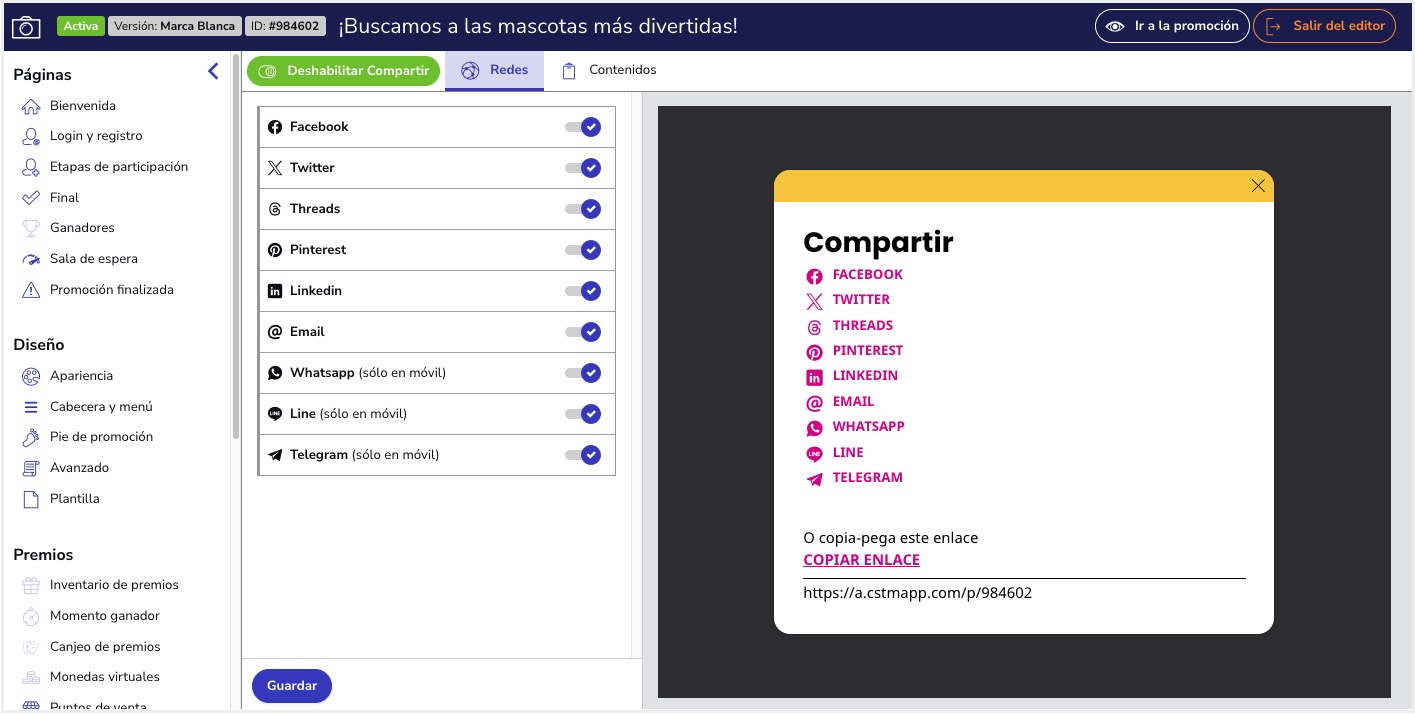1415x714 pixels.
Task: Click the Apariencia palette icon
Action: click(x=31, y=376)
